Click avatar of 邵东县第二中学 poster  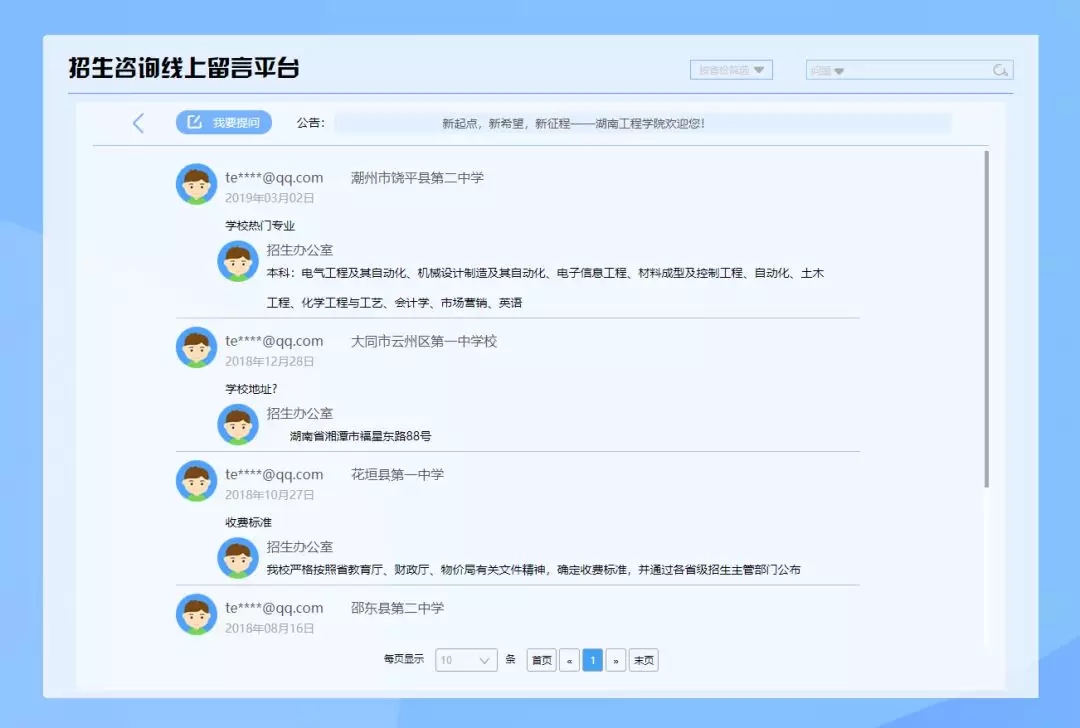click(196, 614)
